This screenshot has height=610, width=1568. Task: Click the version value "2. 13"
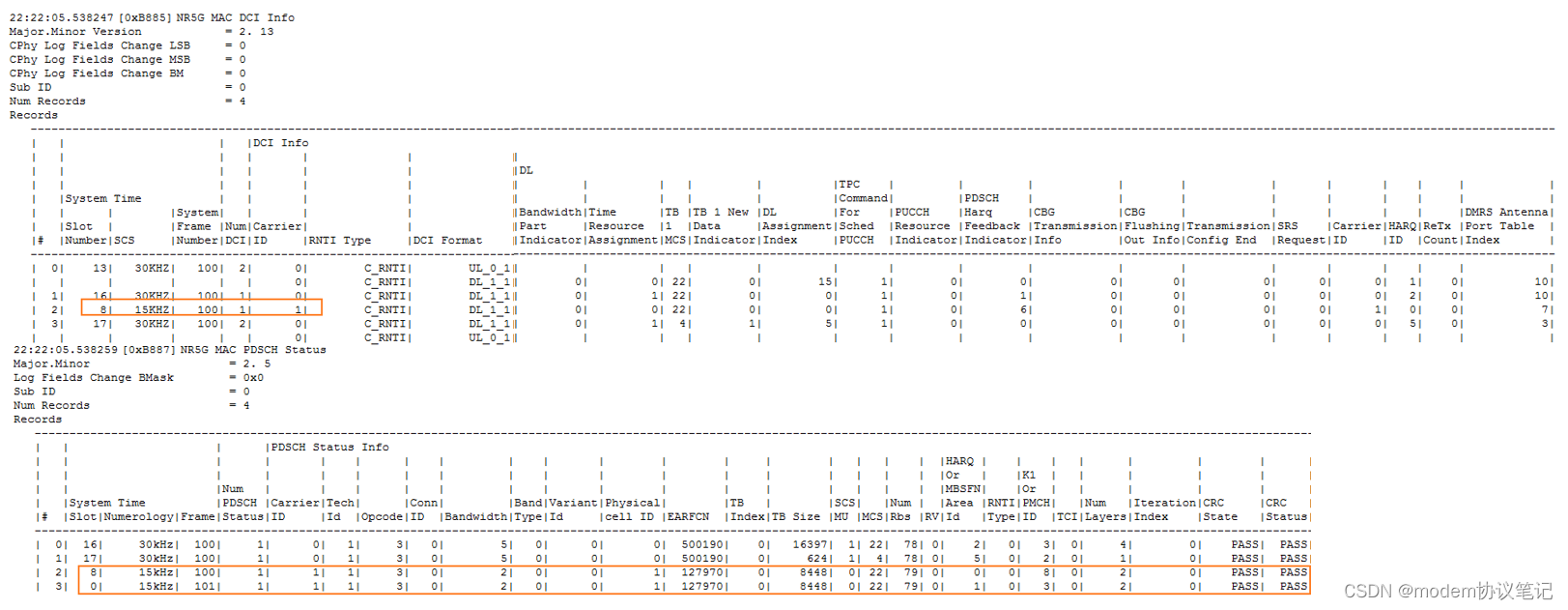click(257, 31)
